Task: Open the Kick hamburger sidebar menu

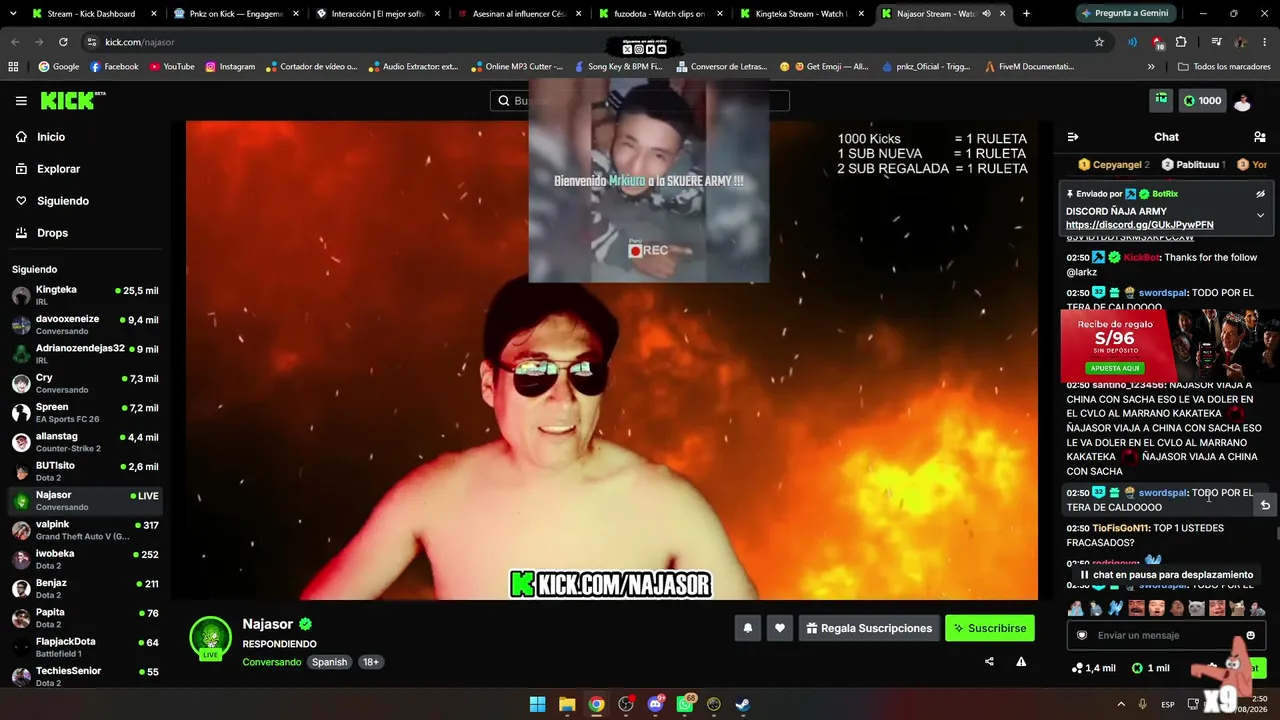Action: [21, 101]
